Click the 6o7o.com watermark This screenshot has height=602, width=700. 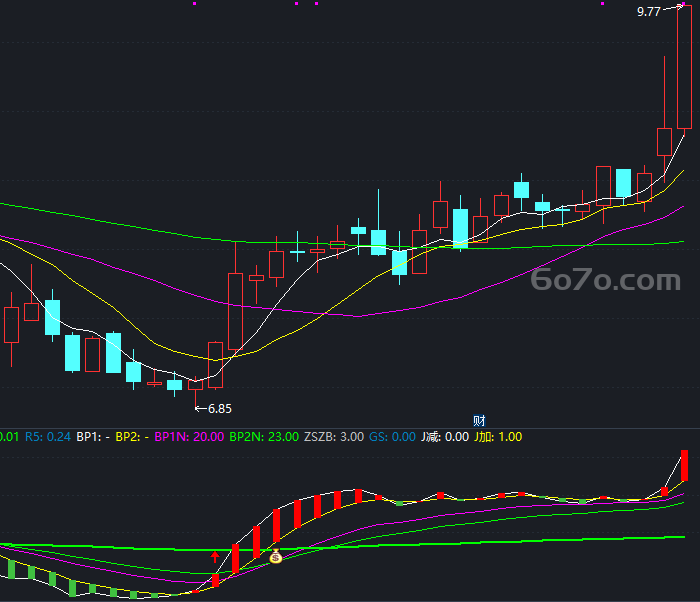coord(605,280)
